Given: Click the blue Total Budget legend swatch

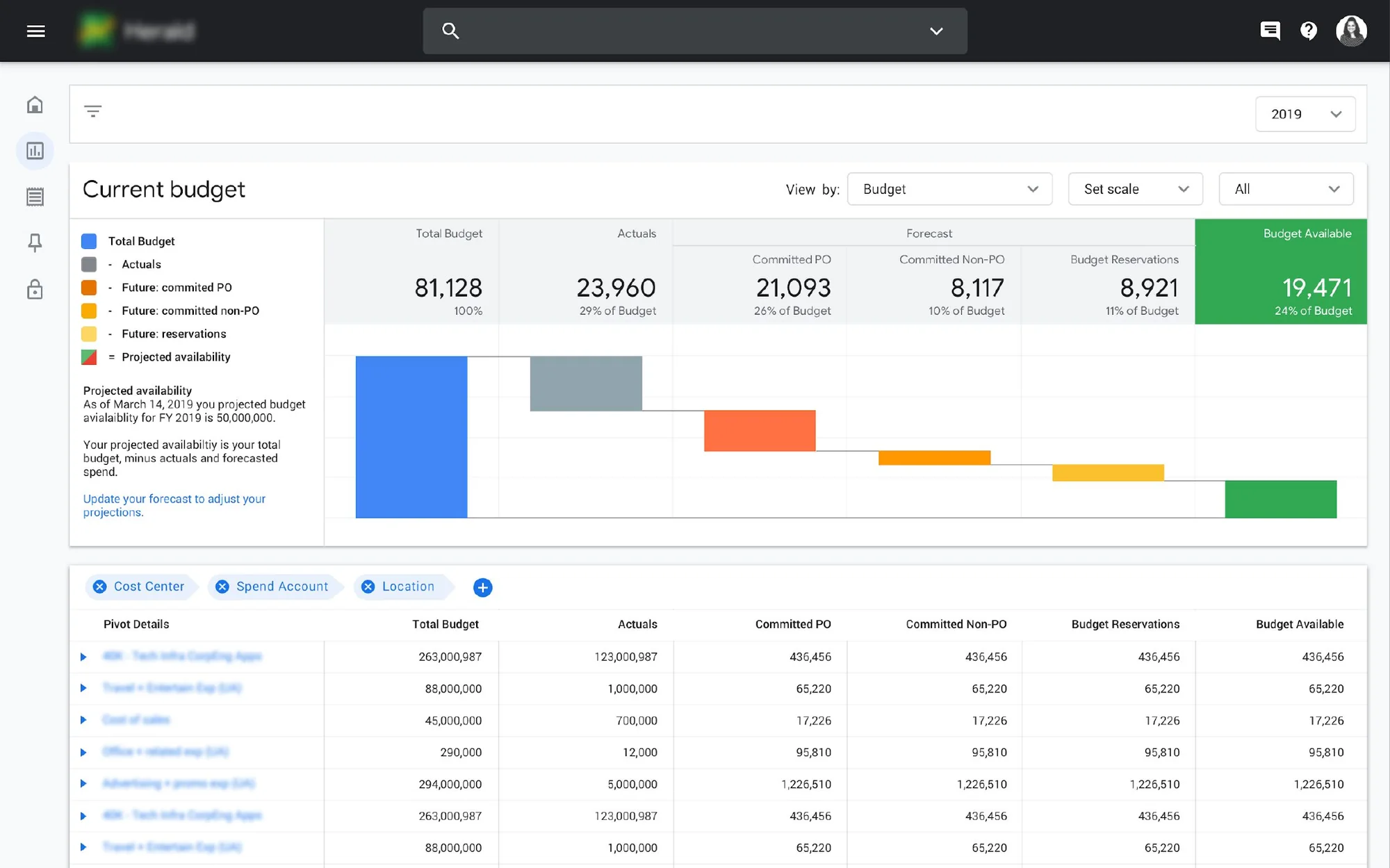Looking at the screenshot, I should 89,241.
